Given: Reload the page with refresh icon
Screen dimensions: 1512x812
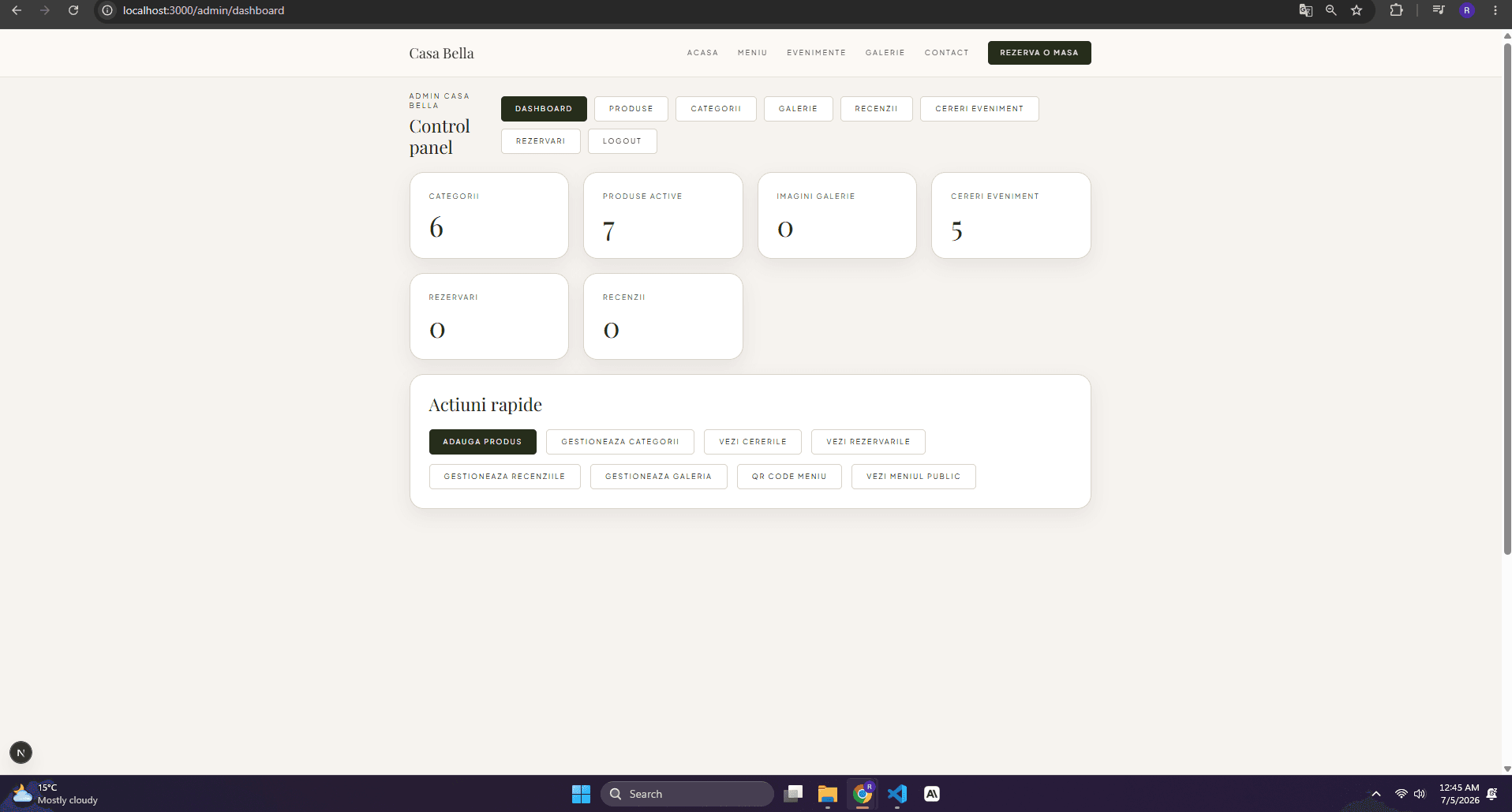Looking at the screenshot, I should tap(73, 10).
